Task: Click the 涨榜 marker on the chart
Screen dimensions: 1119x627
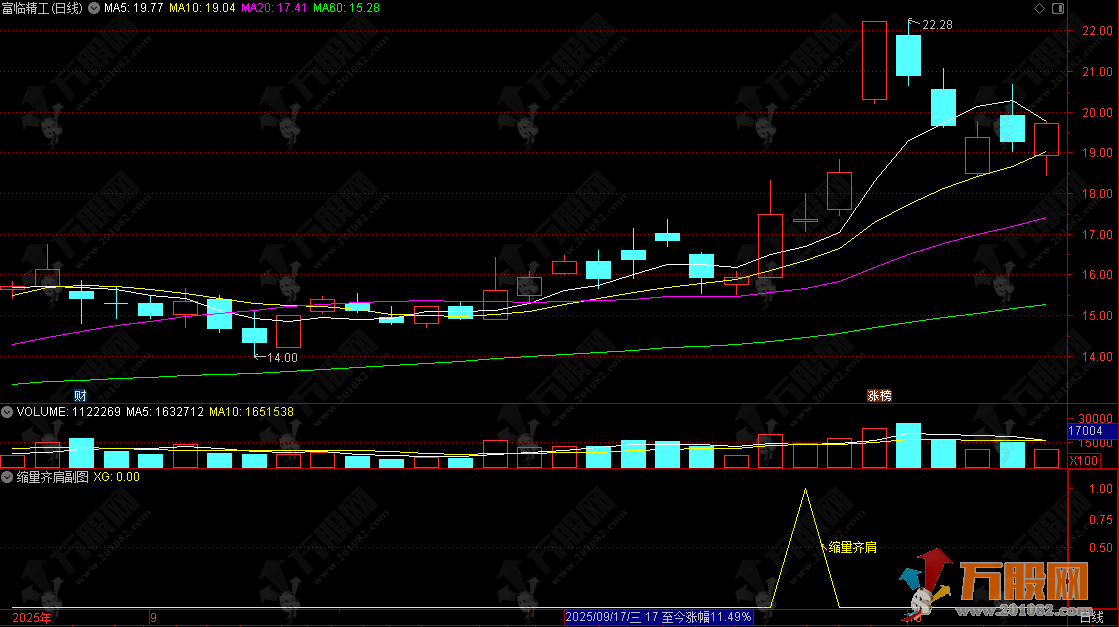Action: [x=879, y=395]
